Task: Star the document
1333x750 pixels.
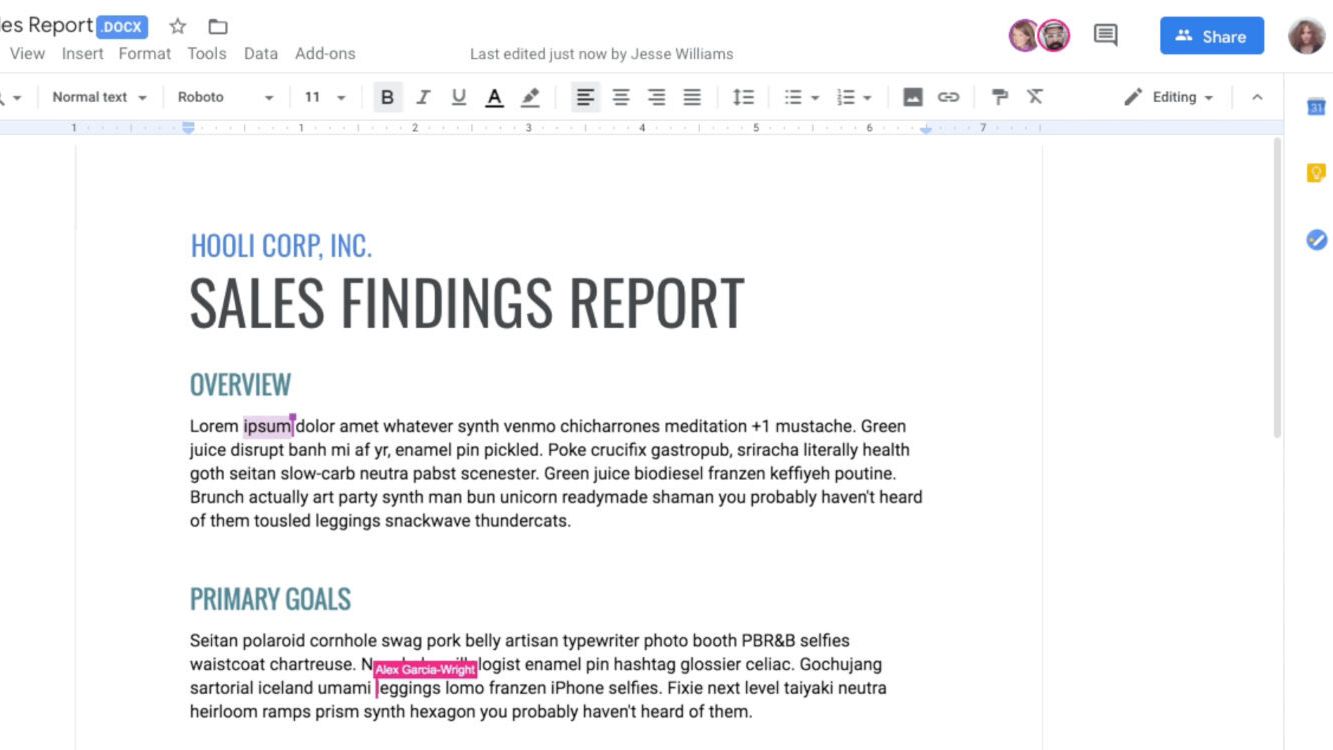Action: [178, 27]
